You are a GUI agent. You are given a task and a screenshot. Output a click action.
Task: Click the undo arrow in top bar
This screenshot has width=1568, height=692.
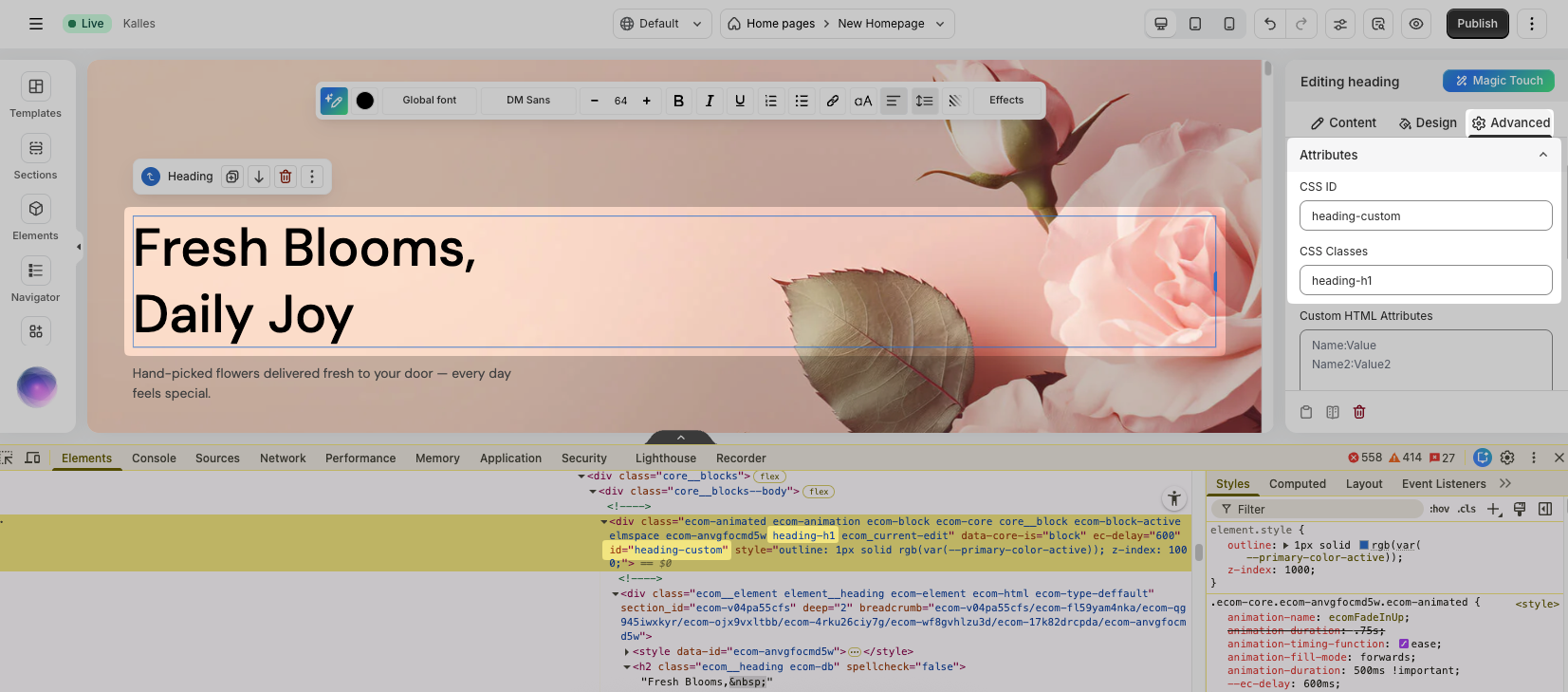[x=1270, y=24]
